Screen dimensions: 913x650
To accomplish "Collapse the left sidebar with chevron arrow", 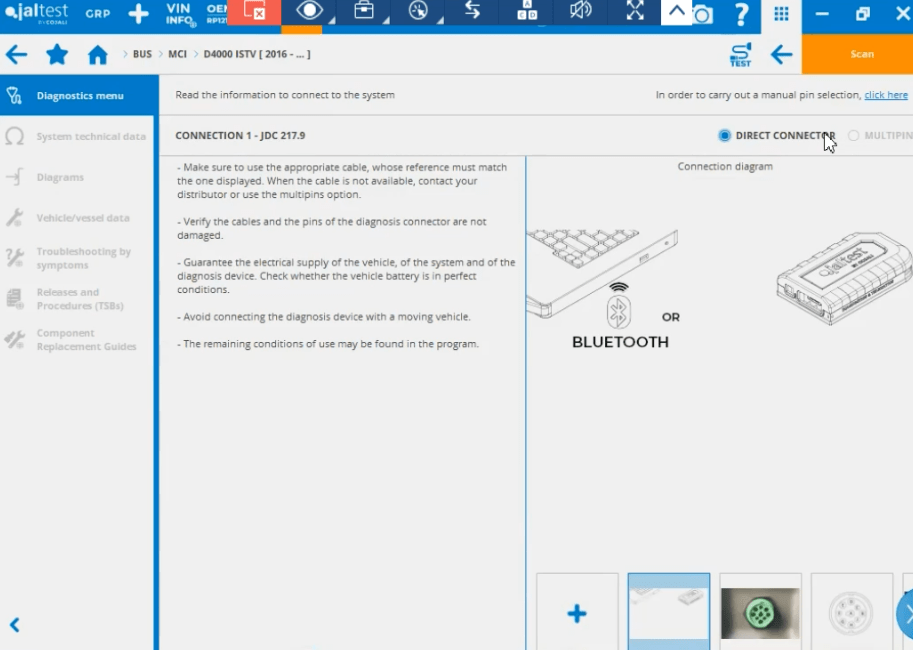I will 15,625.
